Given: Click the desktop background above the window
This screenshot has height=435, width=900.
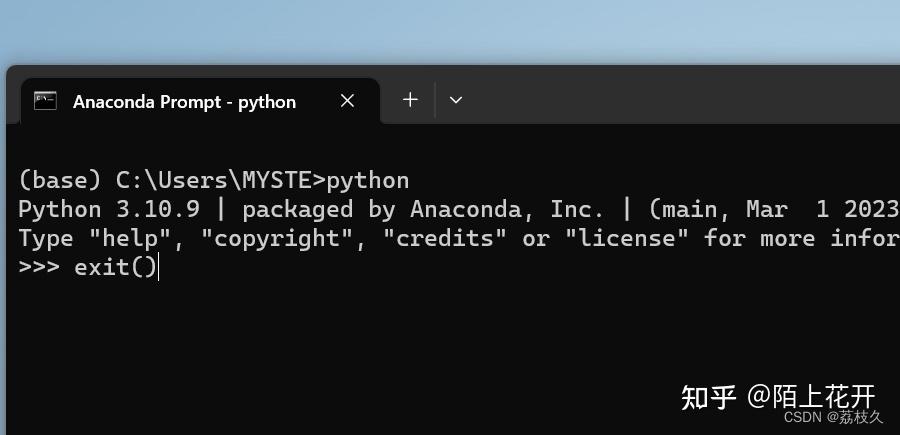Looking at the screenshot, I should [450, 32].
